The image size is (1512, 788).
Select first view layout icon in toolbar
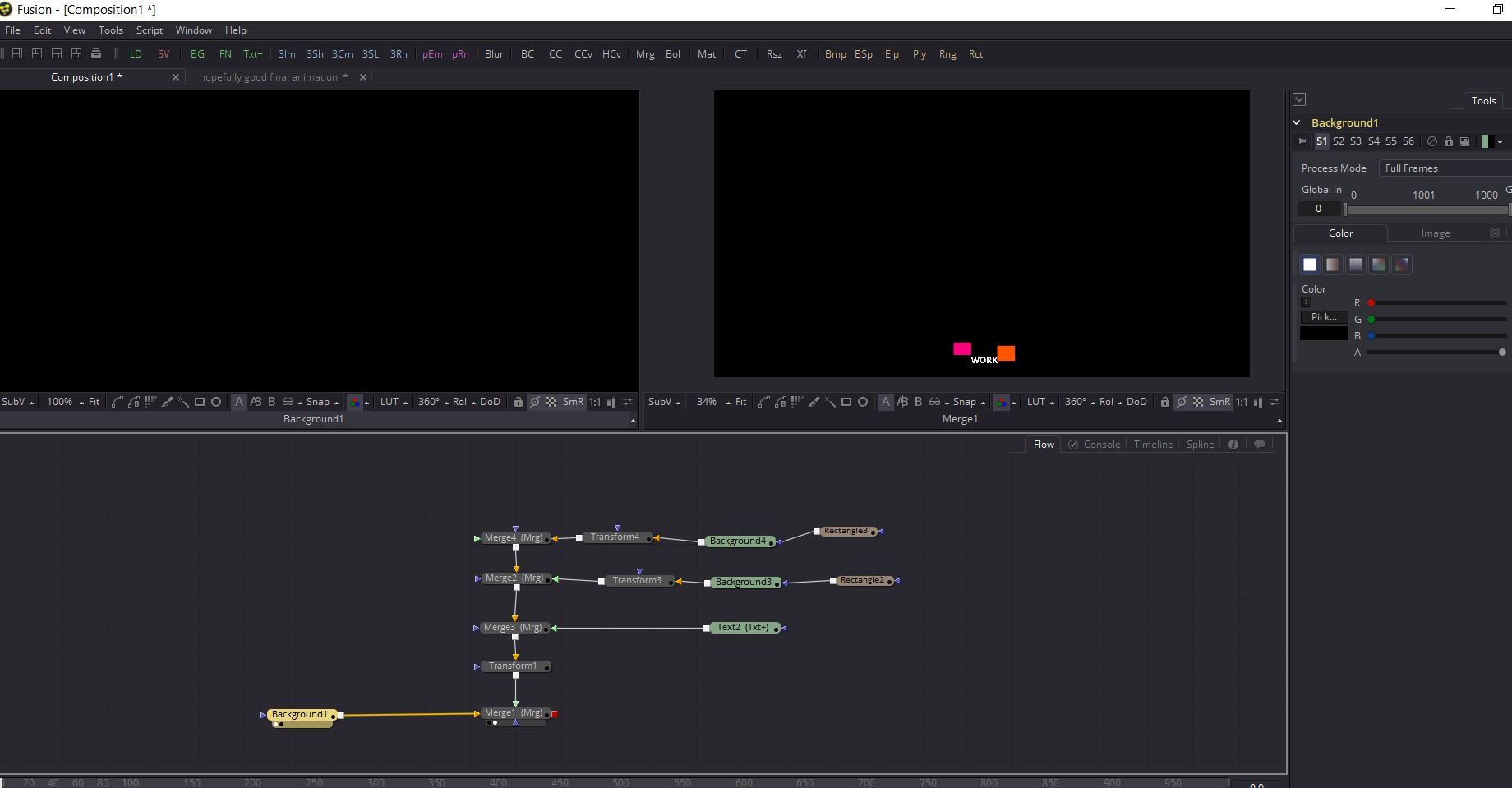pyautogui.click(x=17, y=53)
